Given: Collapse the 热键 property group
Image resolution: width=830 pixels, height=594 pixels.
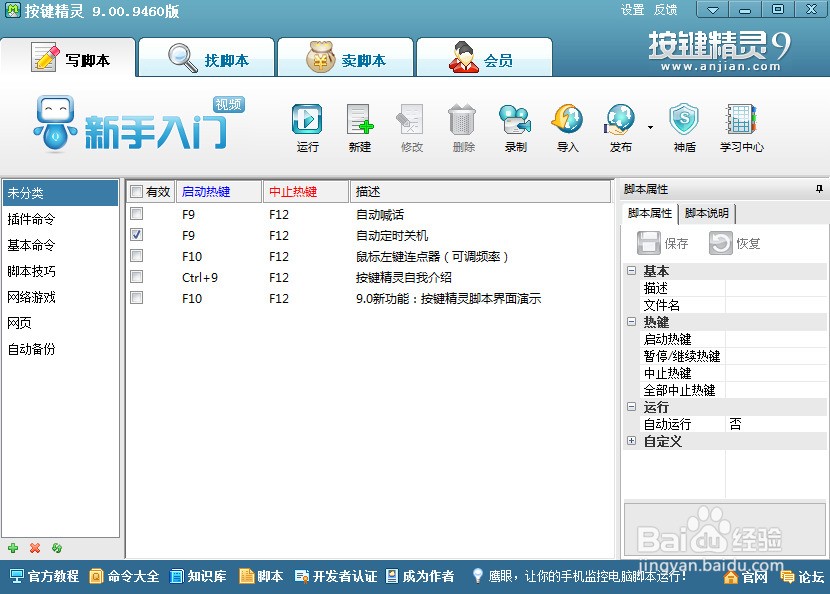Looking at the screenshot, I should (631, 321).
